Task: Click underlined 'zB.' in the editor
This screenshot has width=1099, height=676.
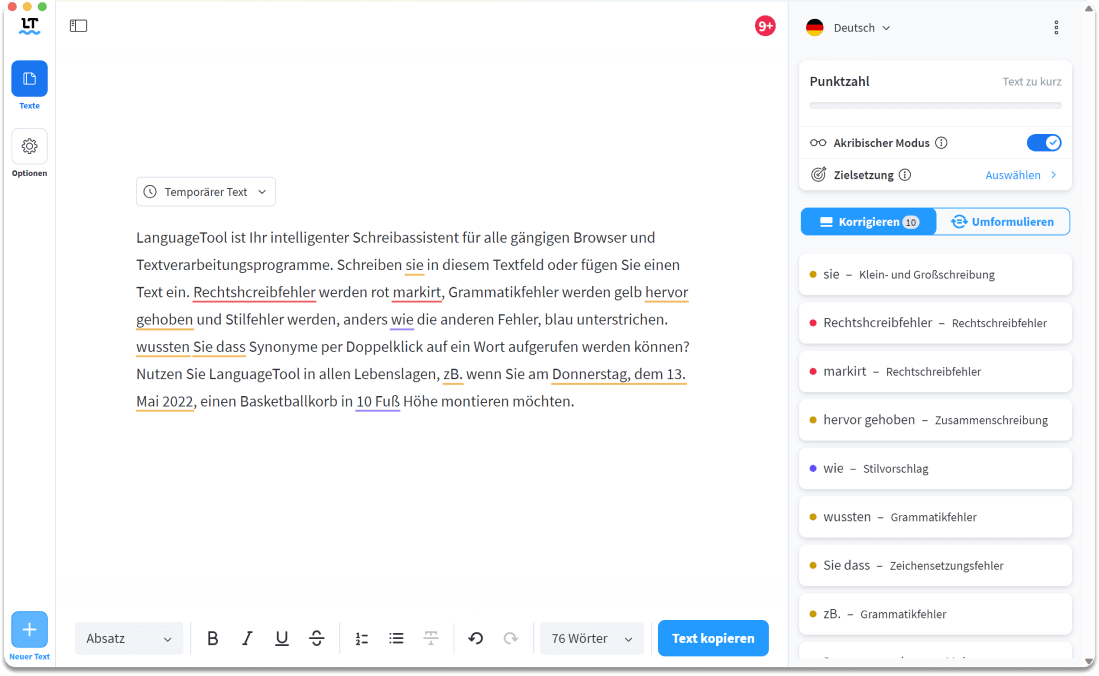Action: pos(453,374)
